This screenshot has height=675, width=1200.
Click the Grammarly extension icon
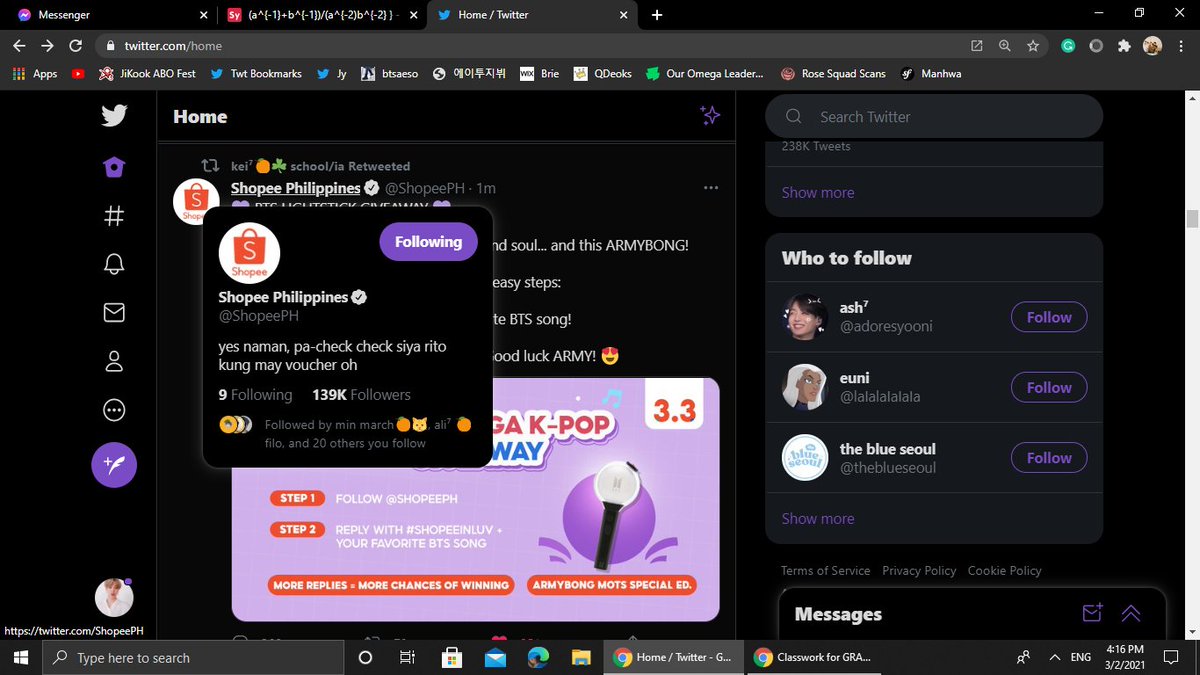coord(1068,45)
